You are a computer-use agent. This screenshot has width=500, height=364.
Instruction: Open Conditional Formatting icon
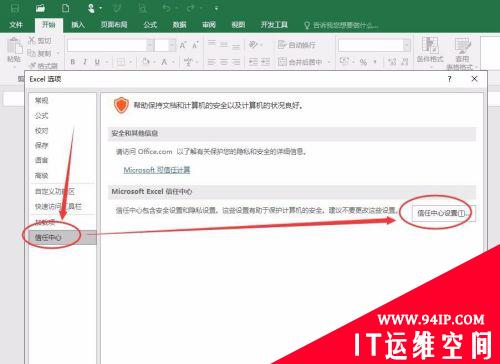click(x=430, y=50)
